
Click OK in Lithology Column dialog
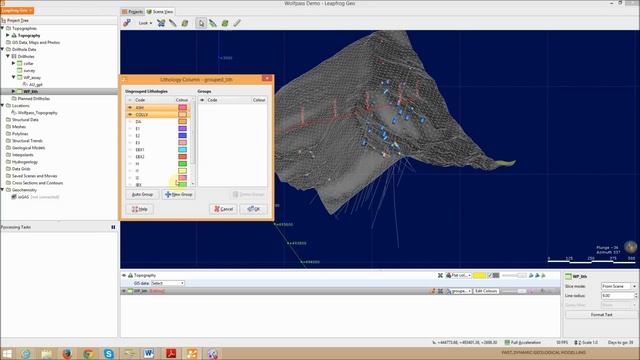[253, 209]
